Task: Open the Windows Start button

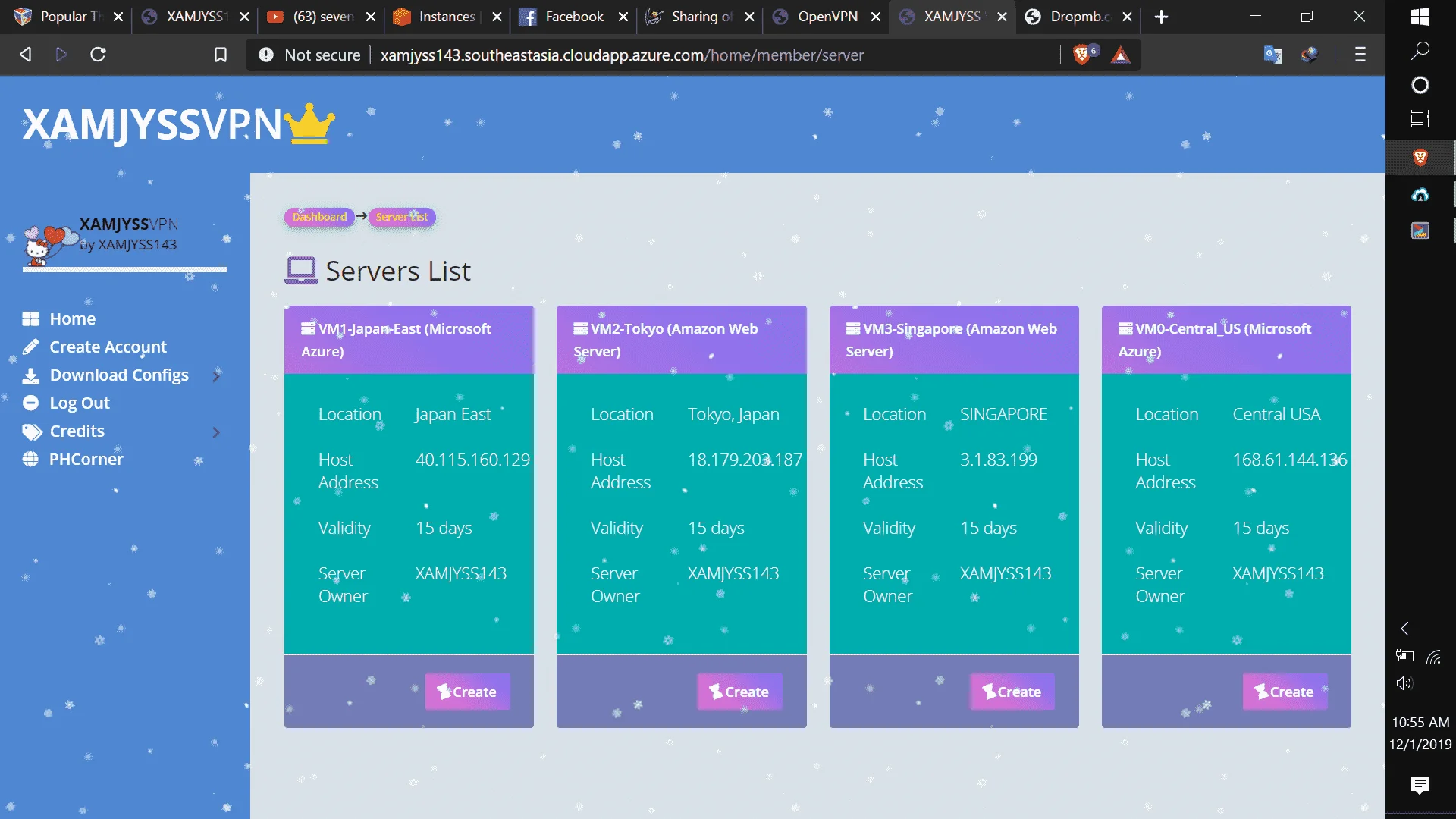Action: (x=1420, y=17)
